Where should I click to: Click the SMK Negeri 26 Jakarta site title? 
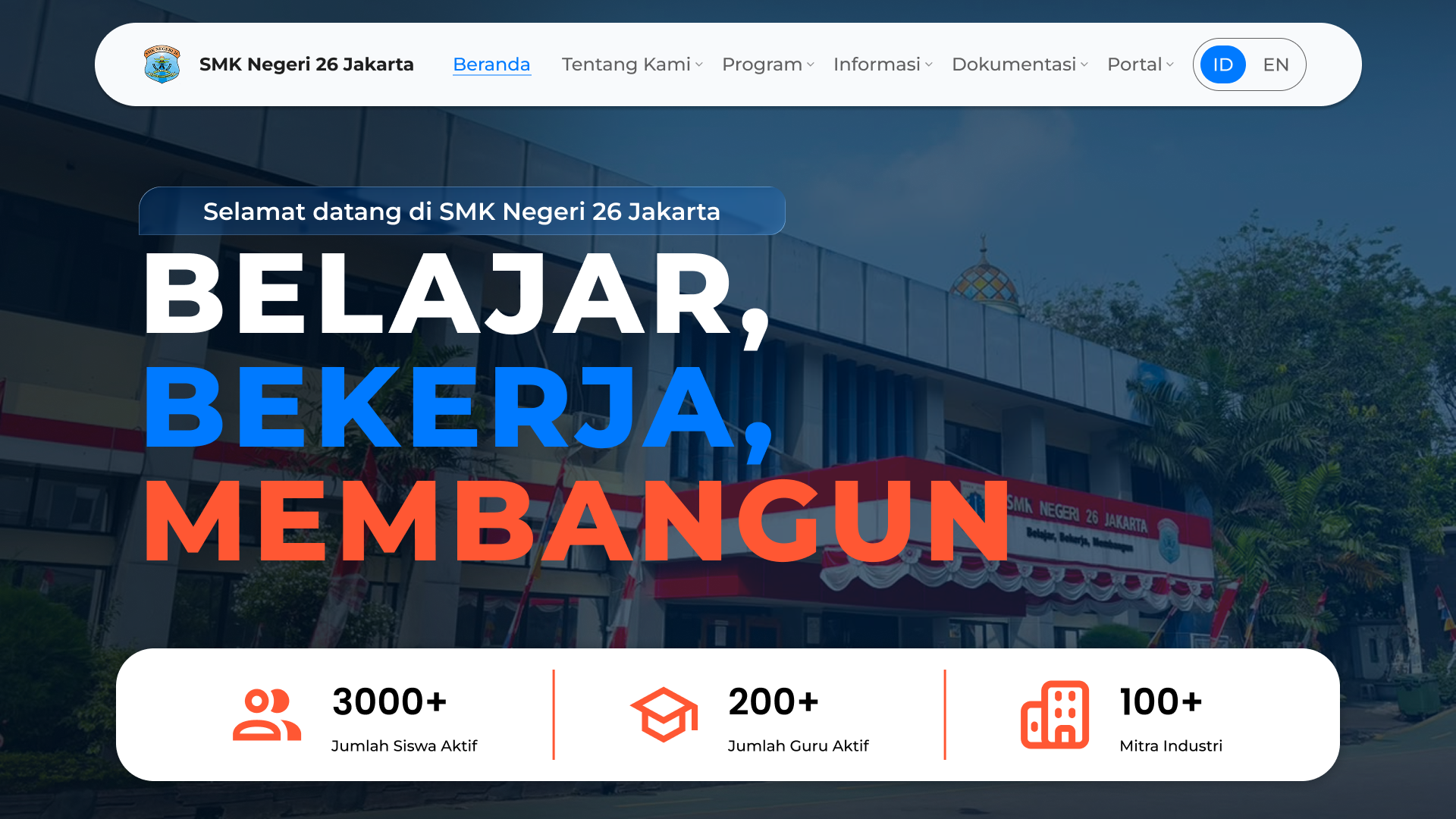(306, 64)
